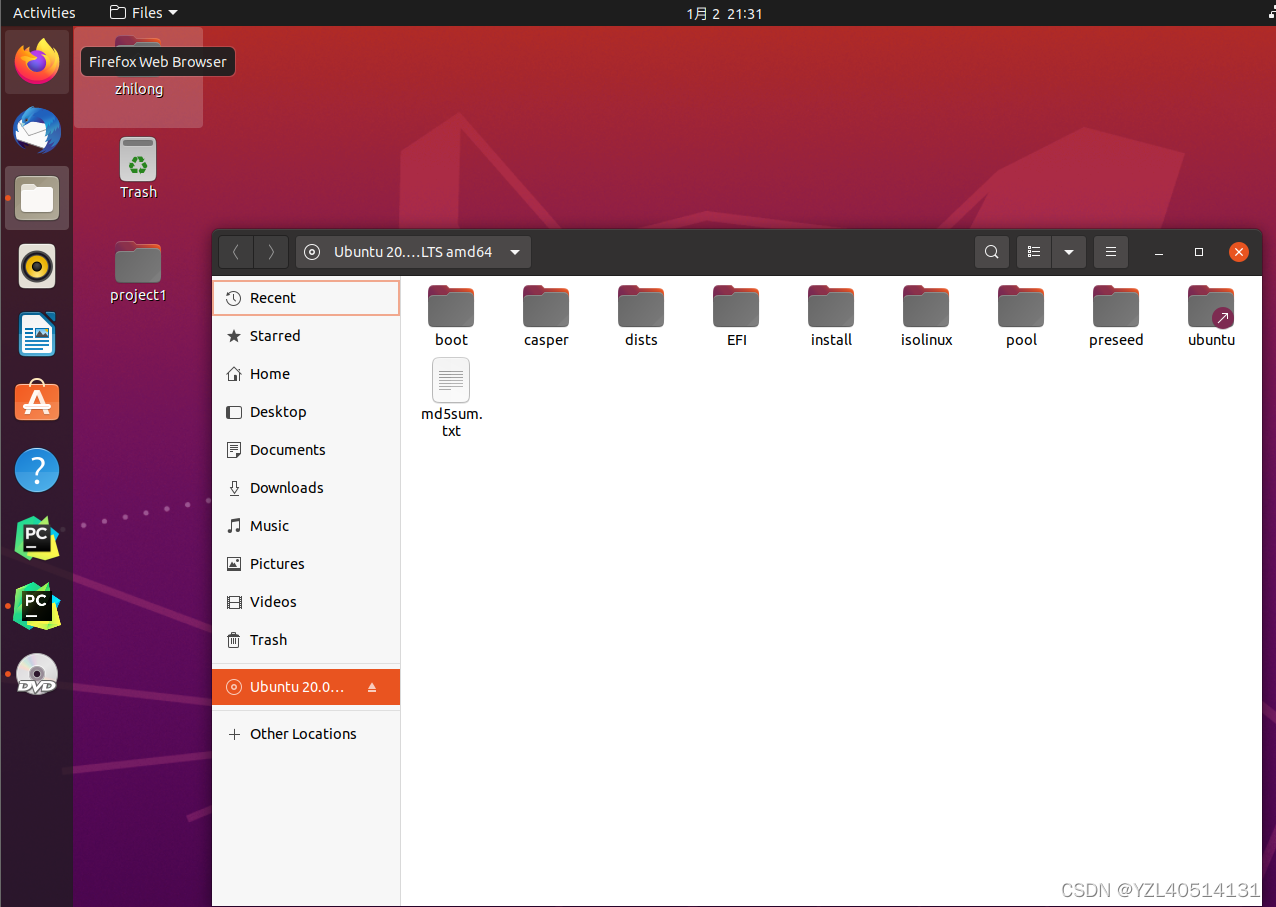Screen dimensions: 1276x907
Task: Open Trash from the desktop icon
Action: point(137,160)
